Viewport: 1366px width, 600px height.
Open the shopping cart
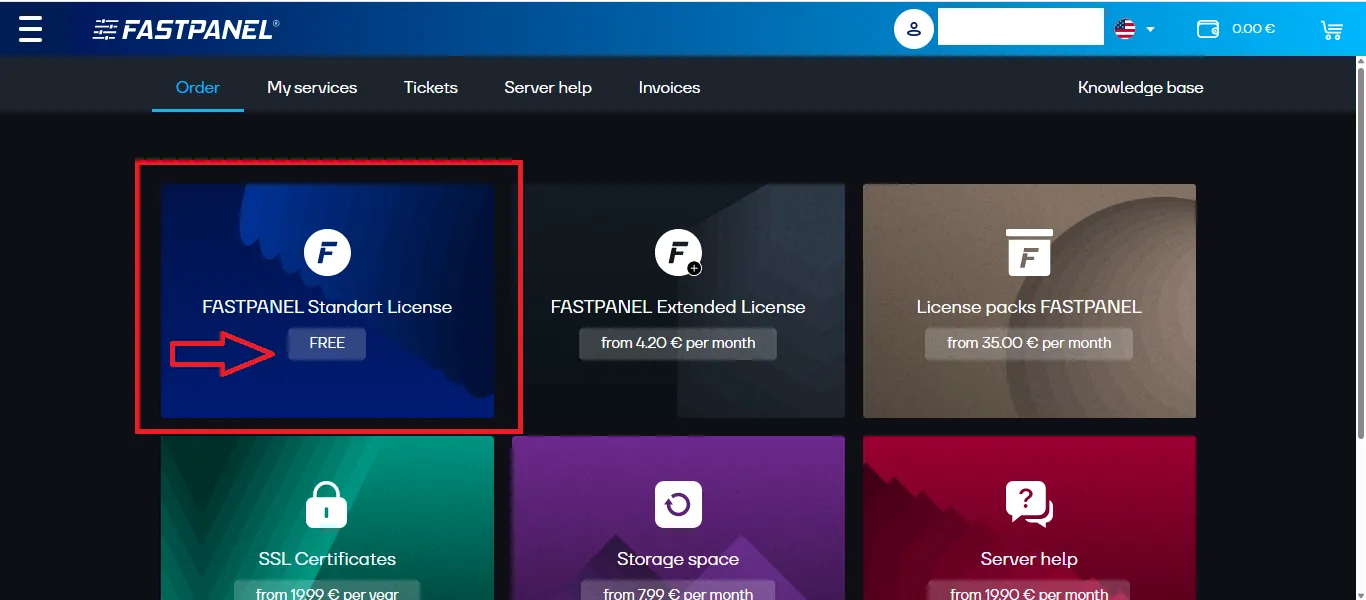coord(1331,30)
